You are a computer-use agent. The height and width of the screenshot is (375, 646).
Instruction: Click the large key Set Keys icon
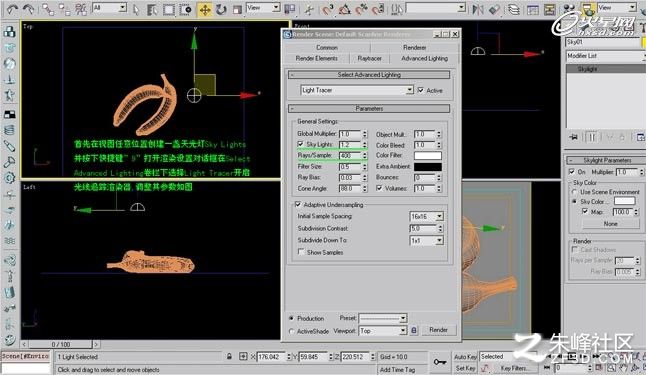pos(440,362)
